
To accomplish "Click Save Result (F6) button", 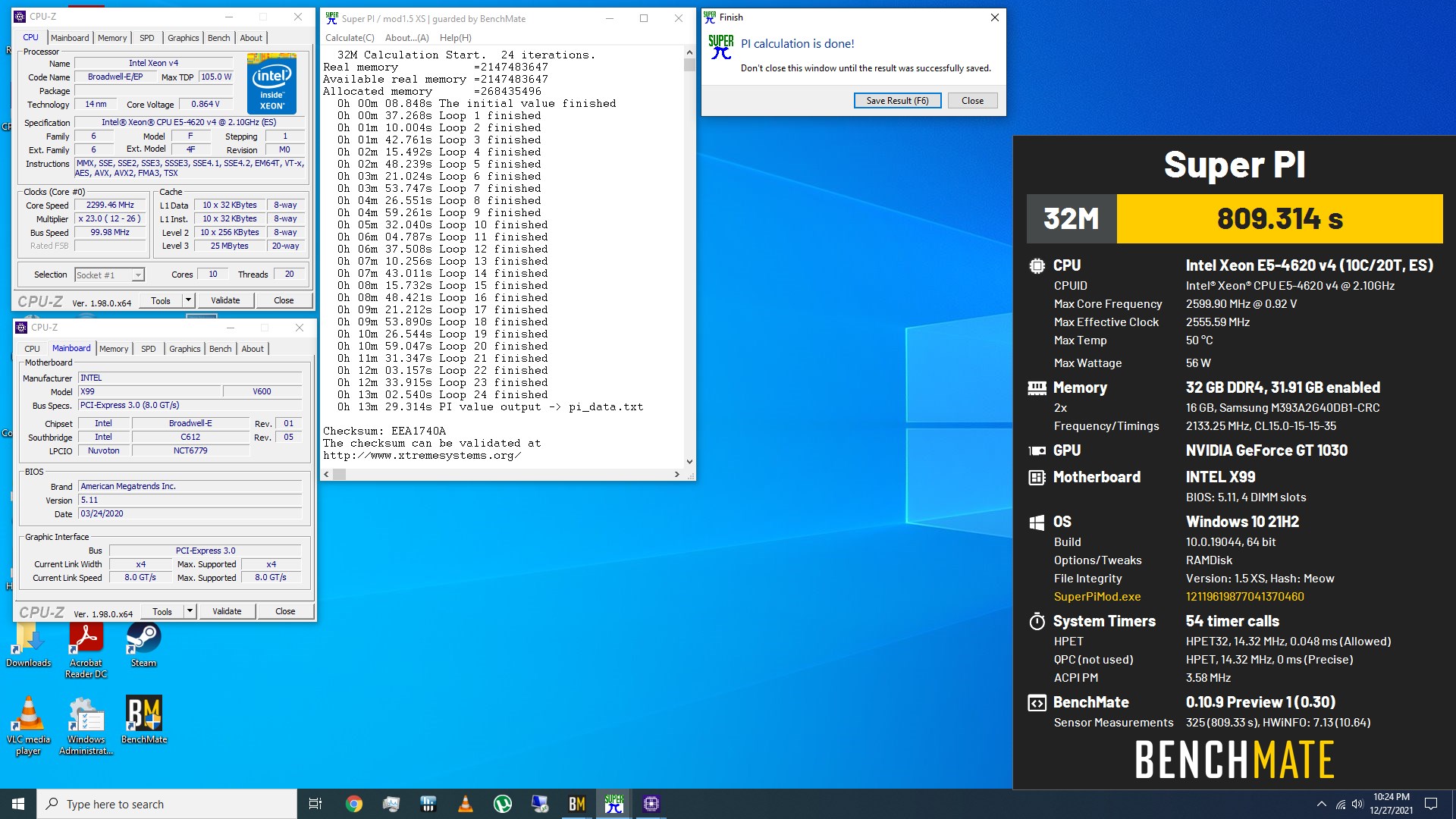I will click(897, 100).
